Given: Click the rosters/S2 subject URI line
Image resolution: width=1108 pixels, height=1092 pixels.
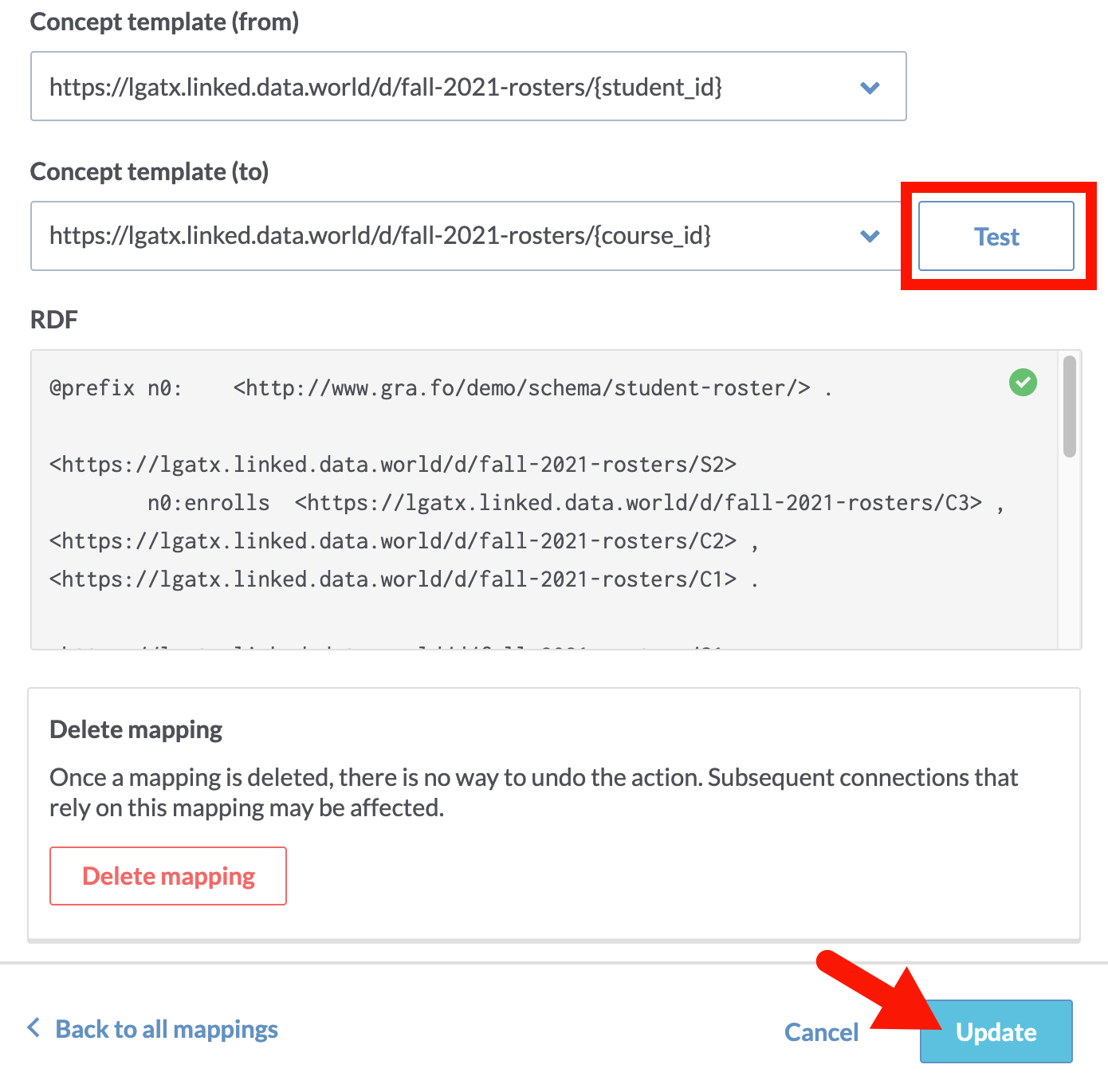Looking at the screenshot, I should click(x=393, y=465).
